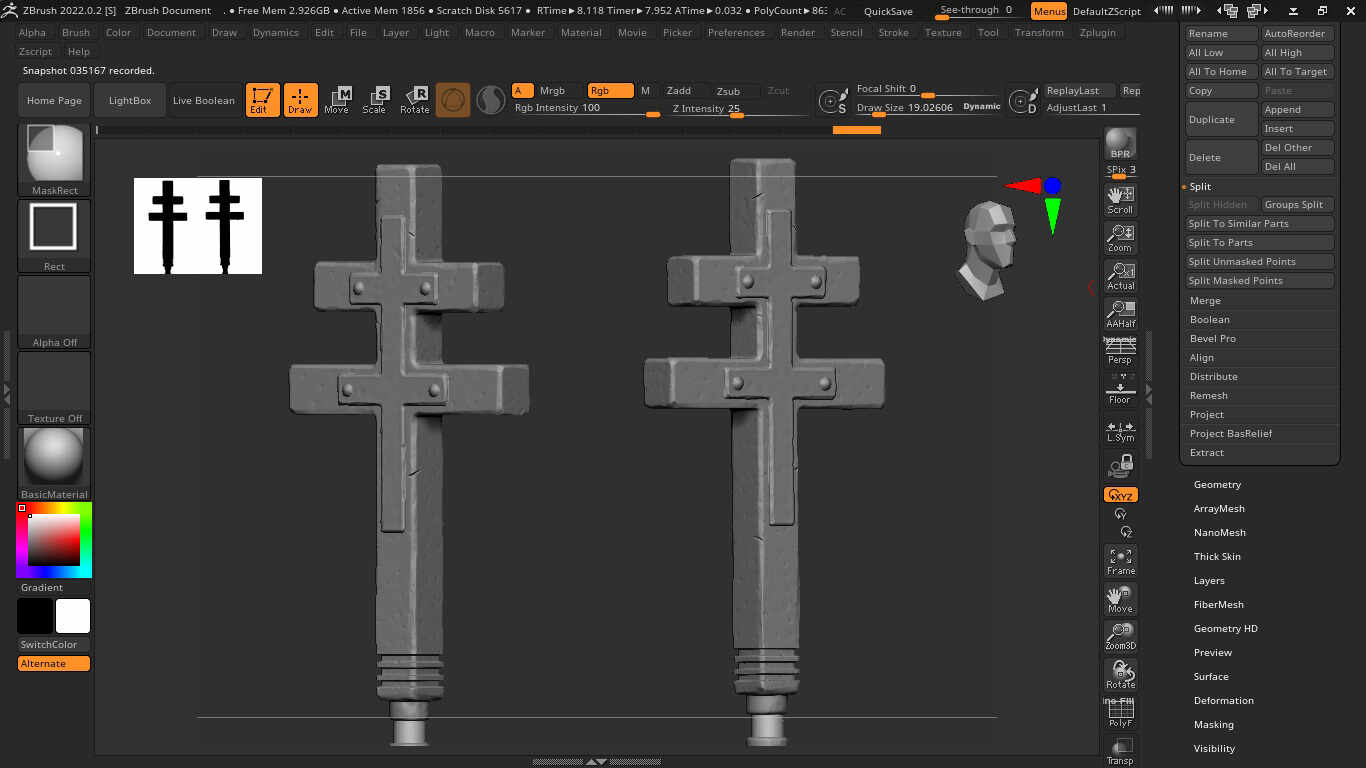Toggle the Zadd mode
The image size is (1366, 768).
679,91
